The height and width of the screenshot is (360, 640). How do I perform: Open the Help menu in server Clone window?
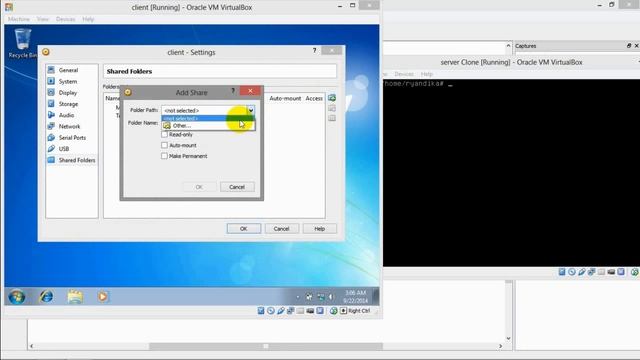click(x=427, y=74)
